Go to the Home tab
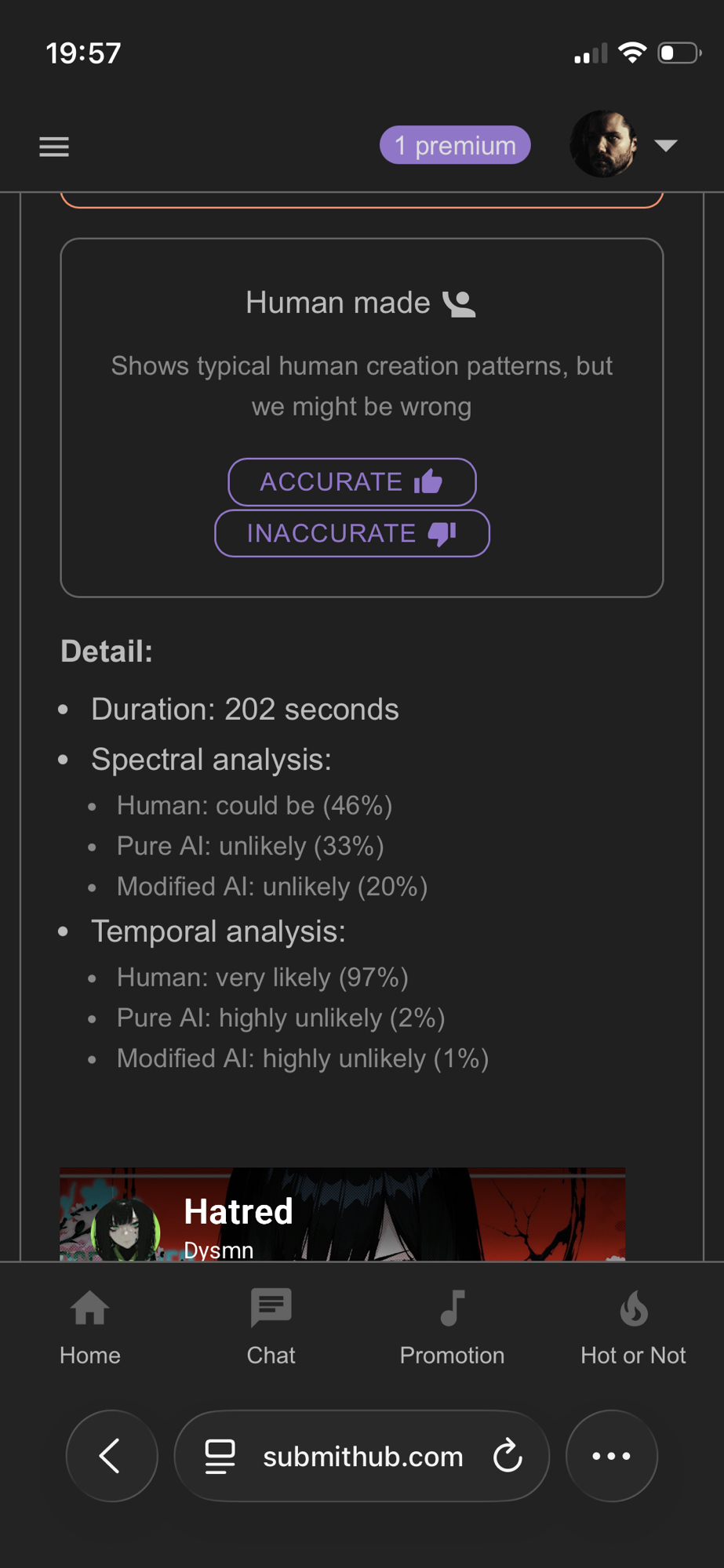Image resolution: width=724 pixels, height=1568 pixels. [x=89, y=1327]
